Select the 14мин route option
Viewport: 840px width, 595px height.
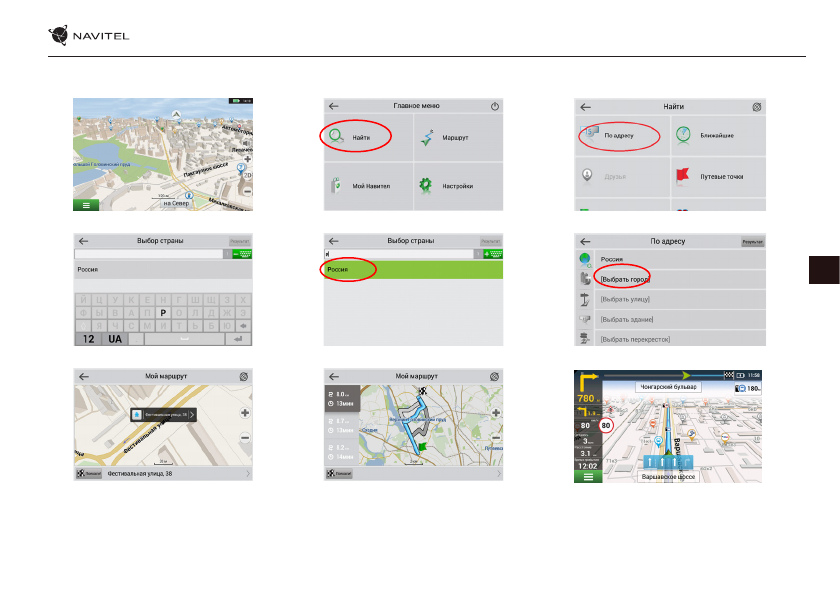[342, 452]
